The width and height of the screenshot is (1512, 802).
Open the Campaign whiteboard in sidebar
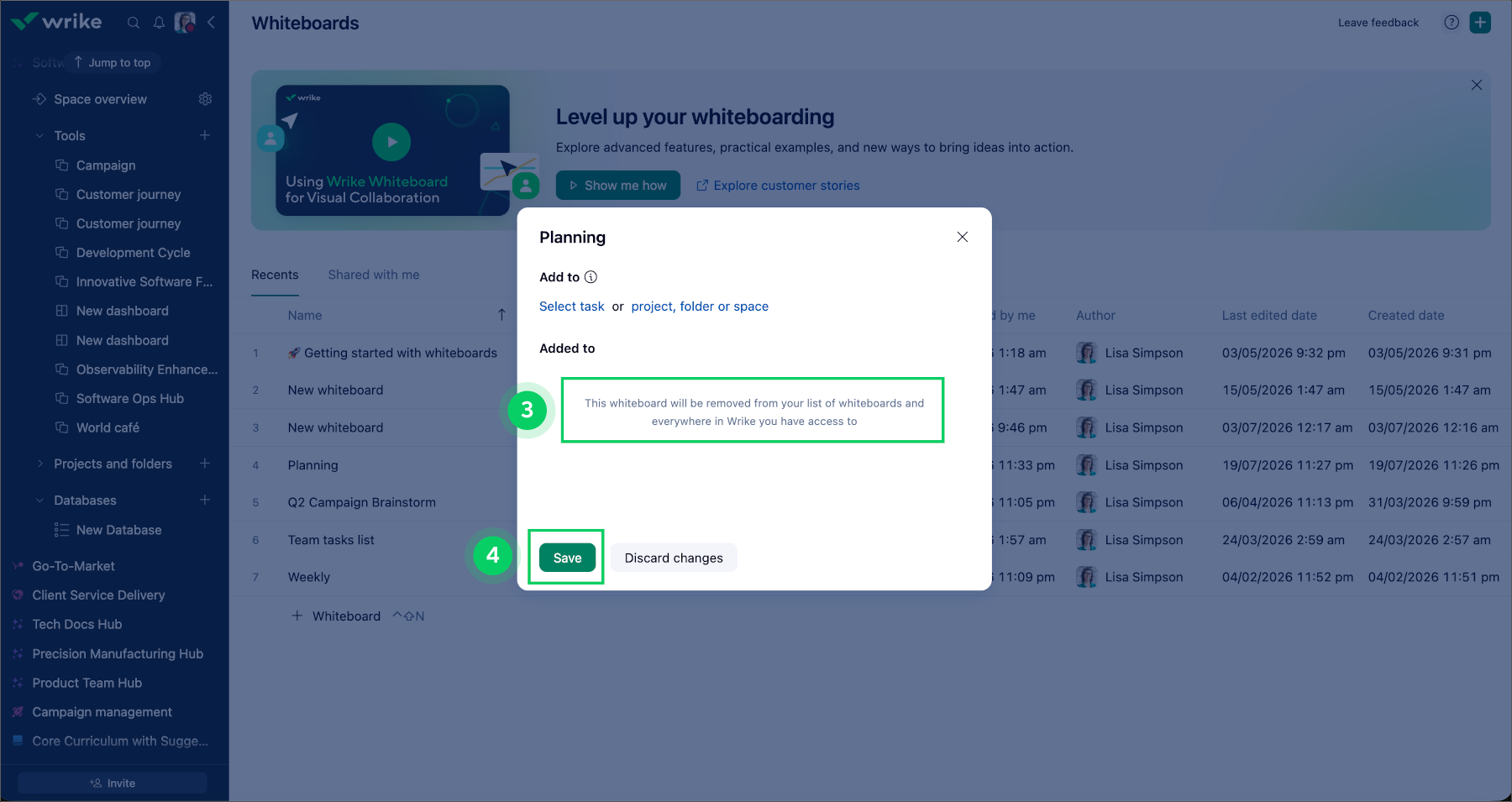[x=106, y=165]
